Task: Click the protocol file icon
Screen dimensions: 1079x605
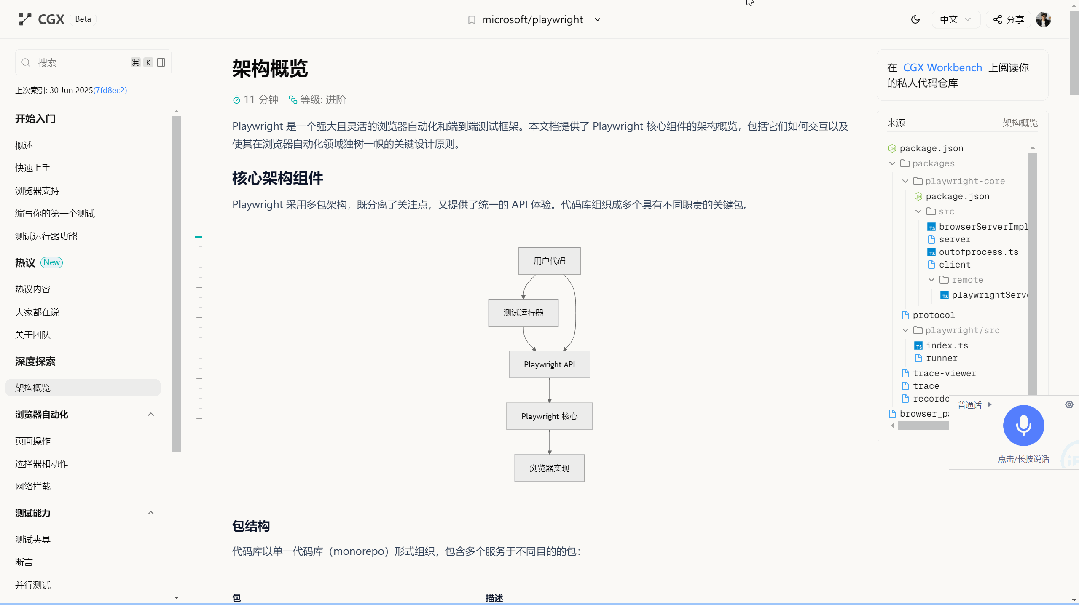Action: click(906, 315)
